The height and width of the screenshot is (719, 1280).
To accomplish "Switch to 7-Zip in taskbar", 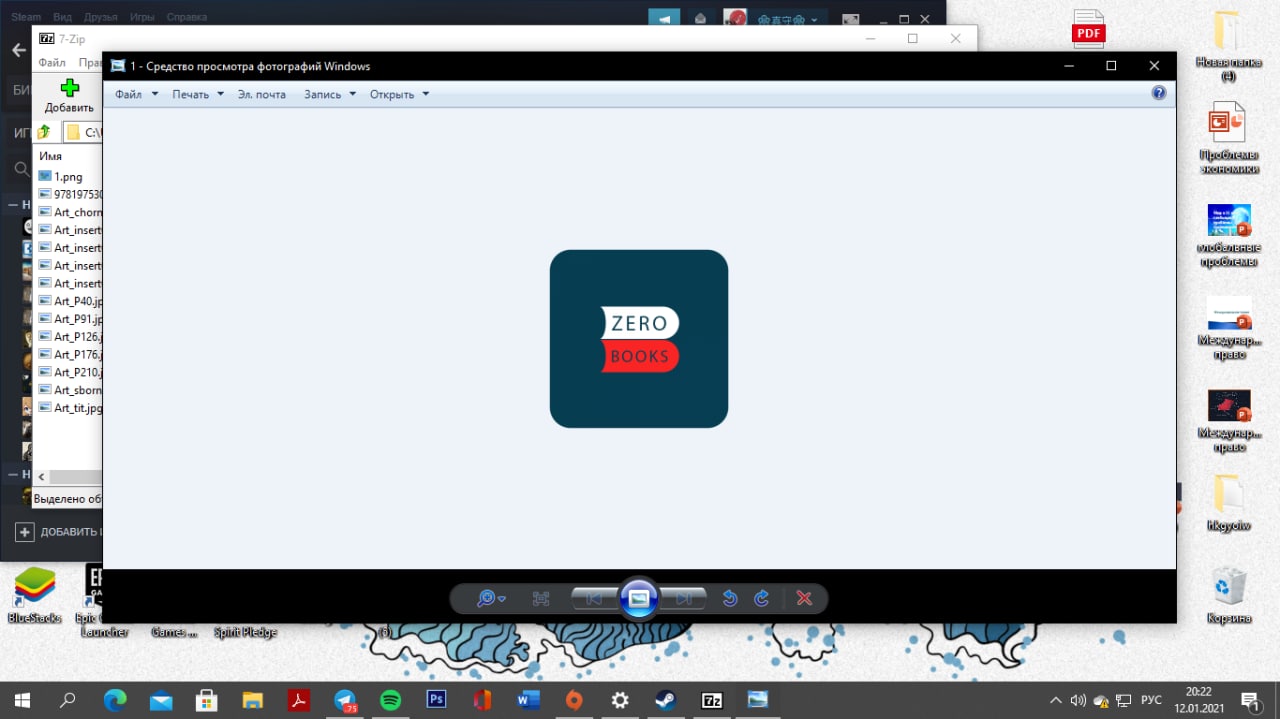I will pyautogui.click(x=712, y=700).
